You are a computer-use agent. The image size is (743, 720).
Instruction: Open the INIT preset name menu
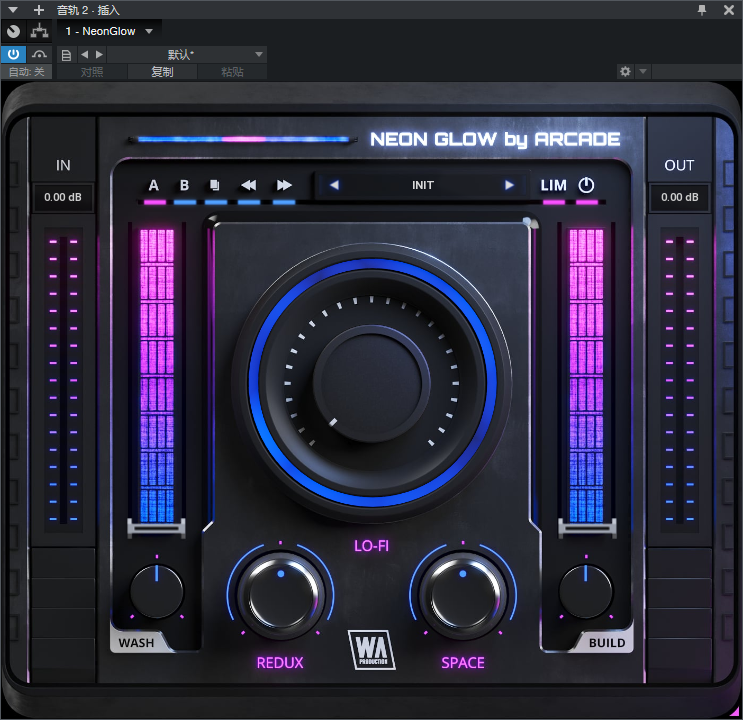(422, 185)
